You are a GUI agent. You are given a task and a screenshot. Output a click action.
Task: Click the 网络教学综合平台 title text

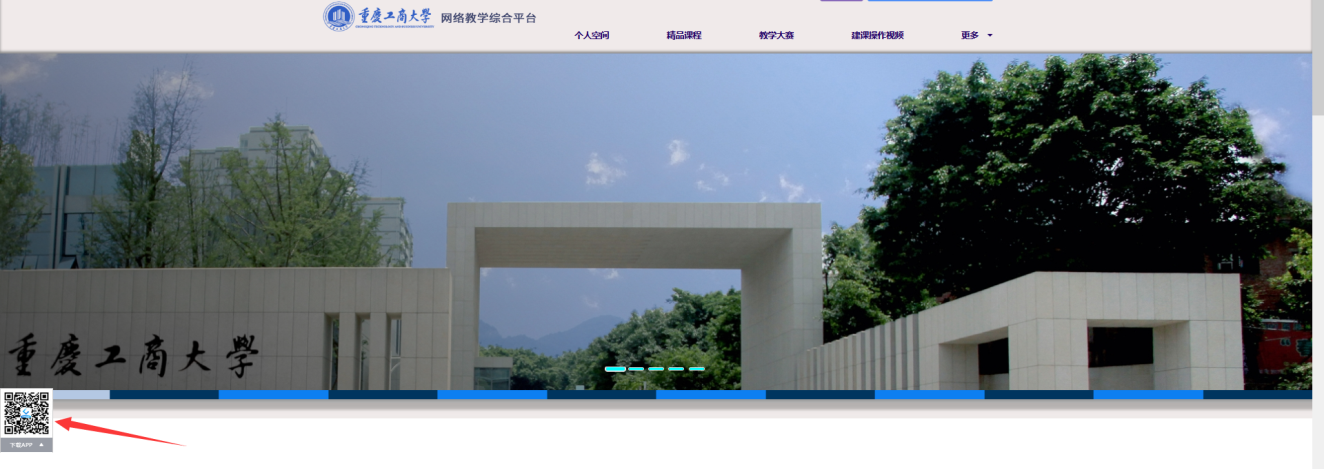tap(488, 18)
